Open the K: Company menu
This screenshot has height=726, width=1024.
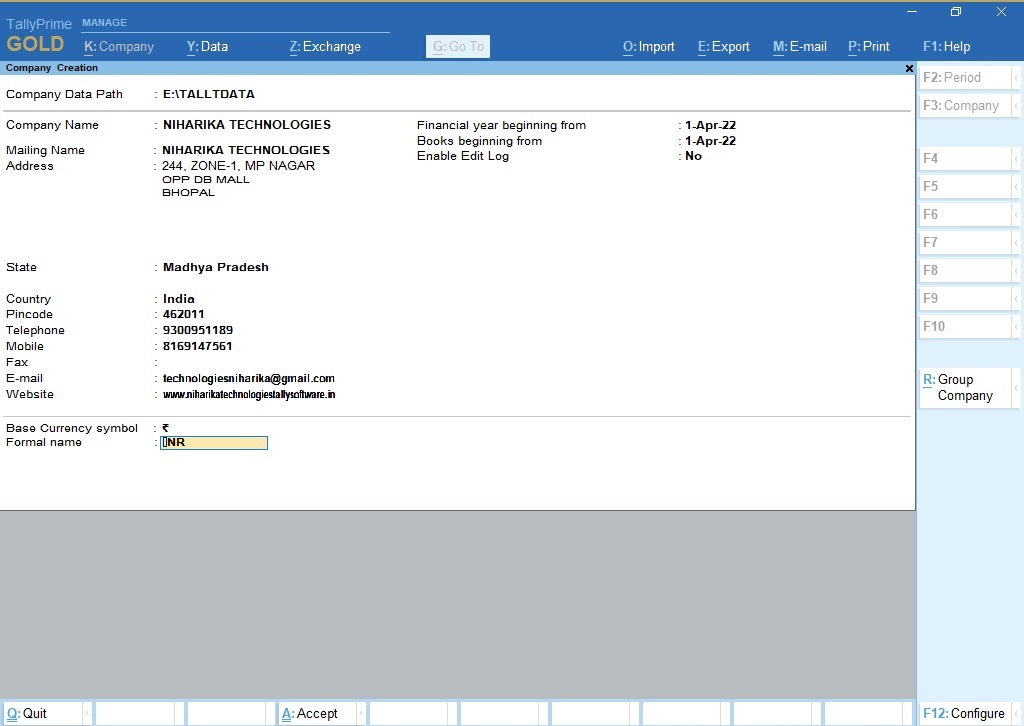[119, 46]
